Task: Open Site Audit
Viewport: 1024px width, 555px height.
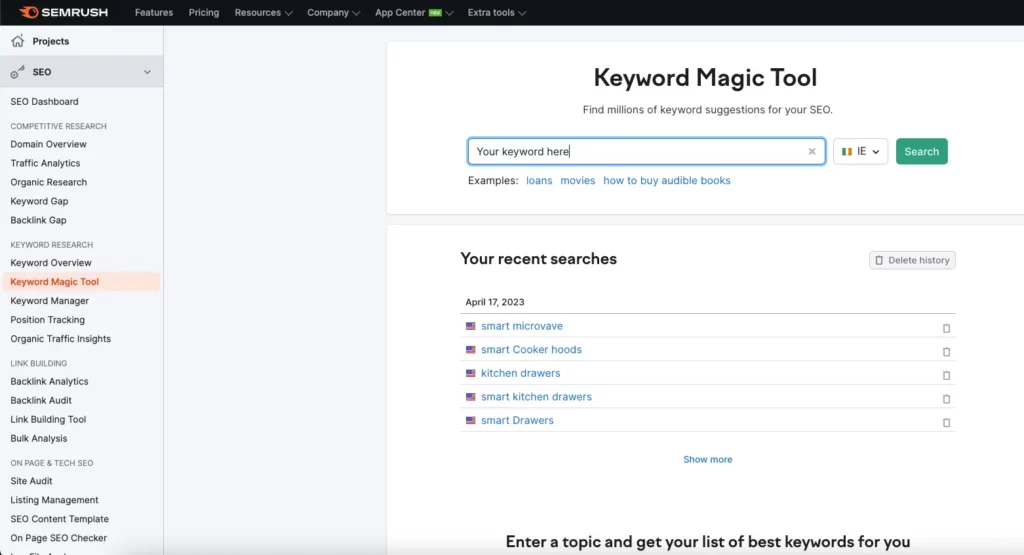Action: (x=31, y=480)
